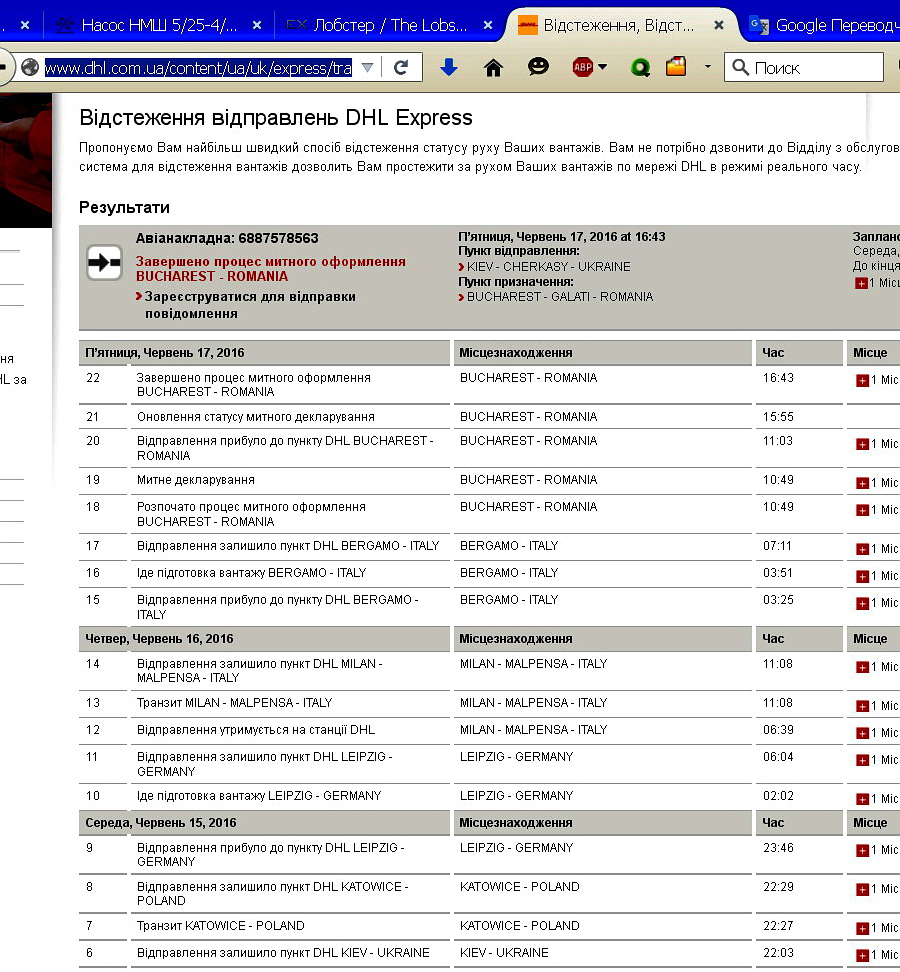
Task: Click the Adblock Plus ABP icon
Action: [x=583, y=67]
